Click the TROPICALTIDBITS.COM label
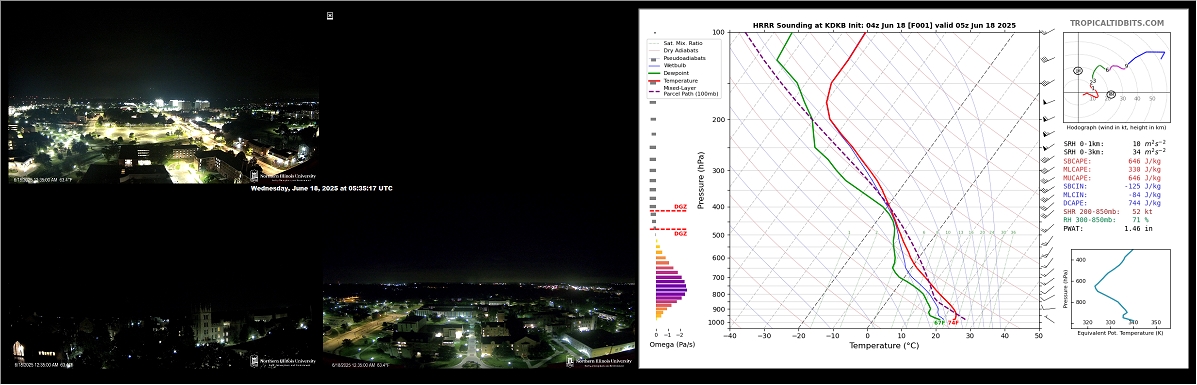The image size is (1197, 385). (1117, 24)
